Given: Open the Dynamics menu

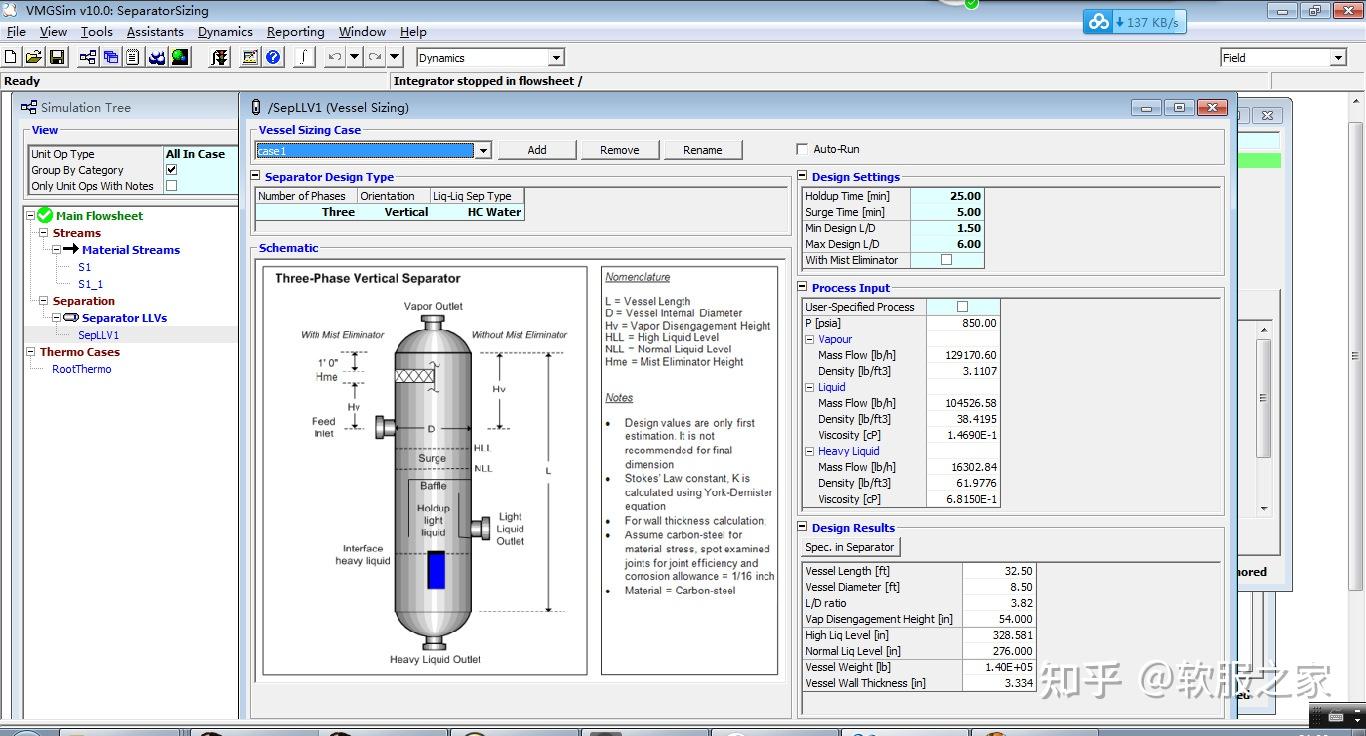Looking at the screenshot, I should click(225, 32).
